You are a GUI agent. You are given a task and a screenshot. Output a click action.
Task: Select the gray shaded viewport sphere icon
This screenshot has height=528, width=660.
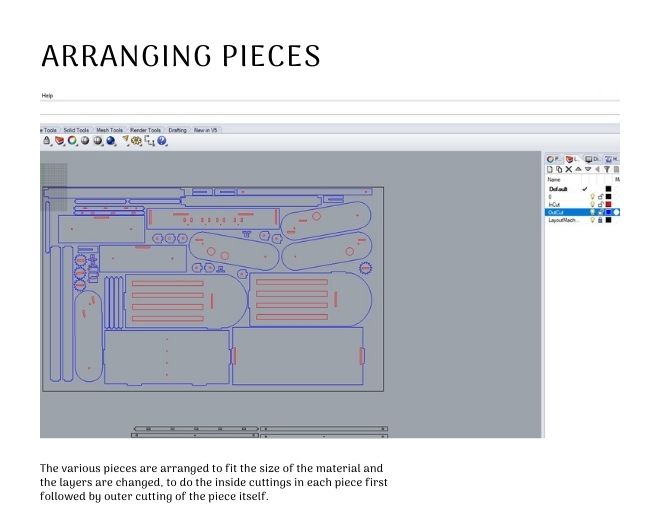pyautogui.click(x=85, y=141)
